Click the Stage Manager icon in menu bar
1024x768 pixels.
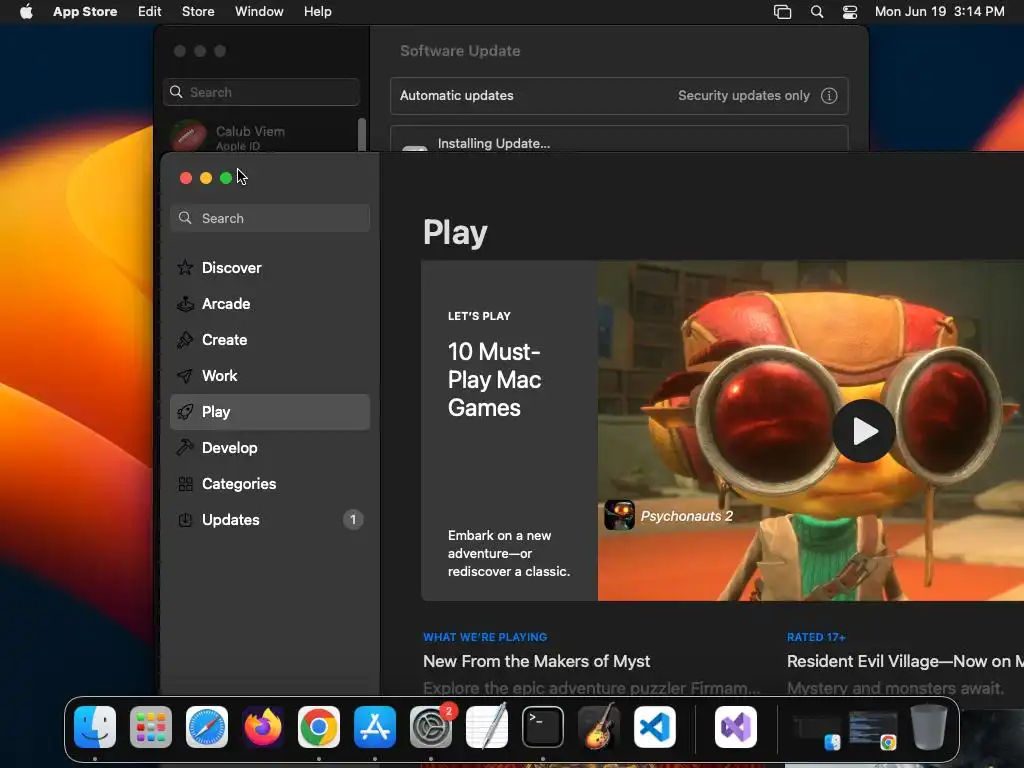[x=782, y=12]
